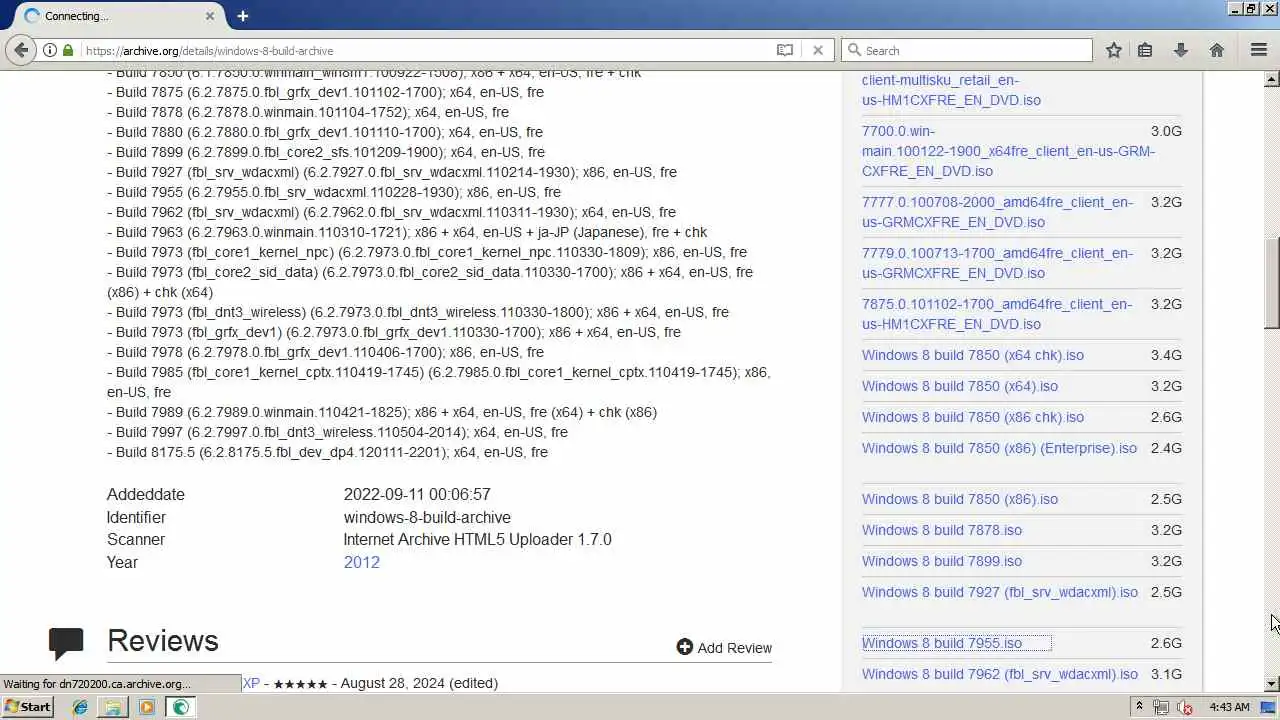Download Windows 8 build 7899.iso
Screen dimensions: 1280x720
942,561
